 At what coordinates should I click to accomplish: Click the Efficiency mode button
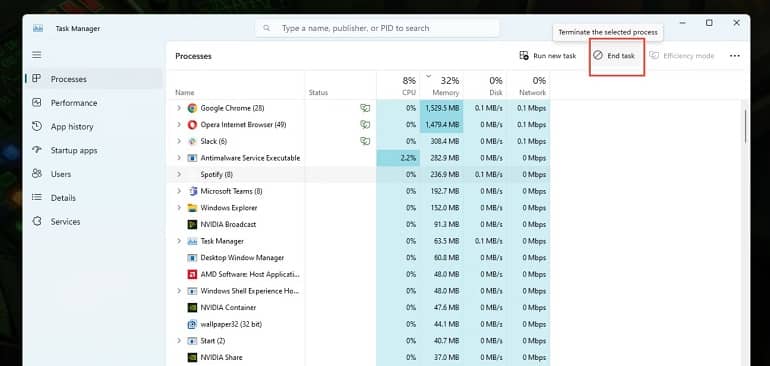pos(682,56)
